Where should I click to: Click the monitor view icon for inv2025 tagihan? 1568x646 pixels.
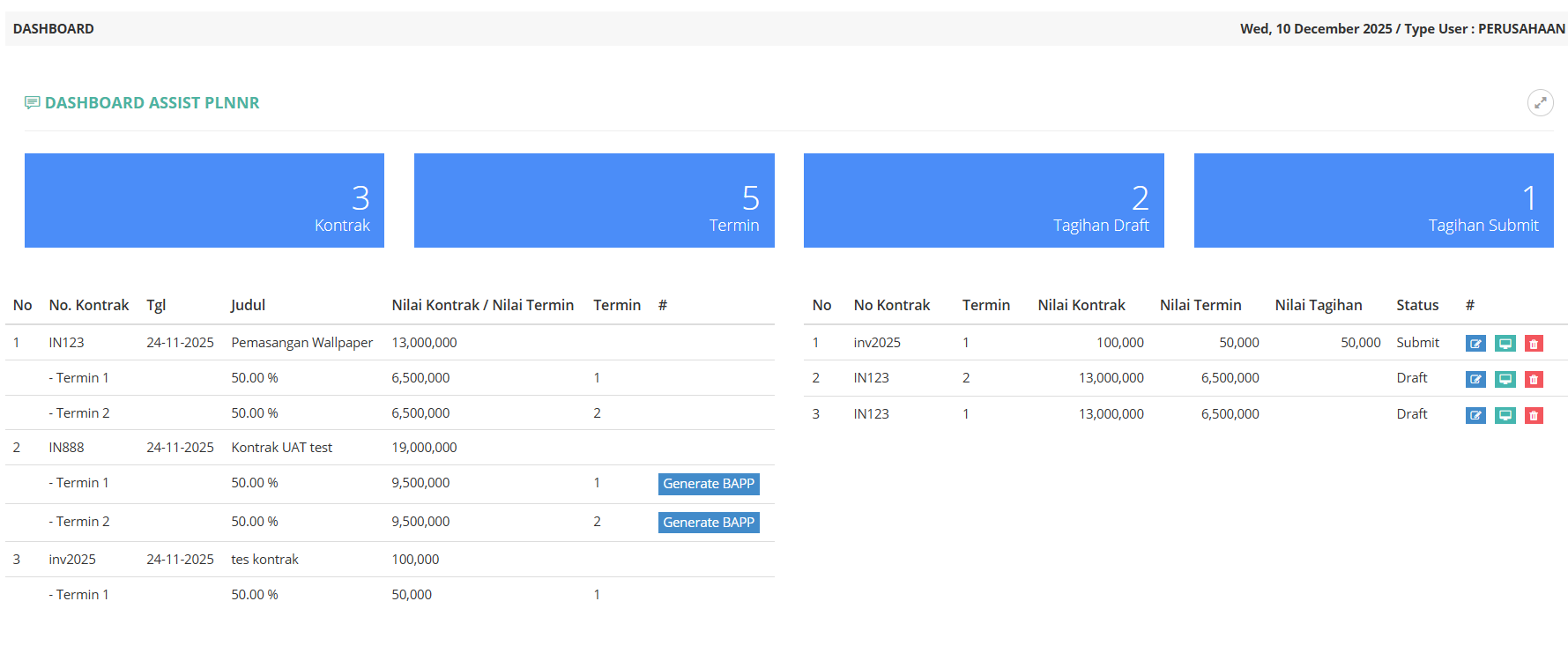click(1505, 344)
